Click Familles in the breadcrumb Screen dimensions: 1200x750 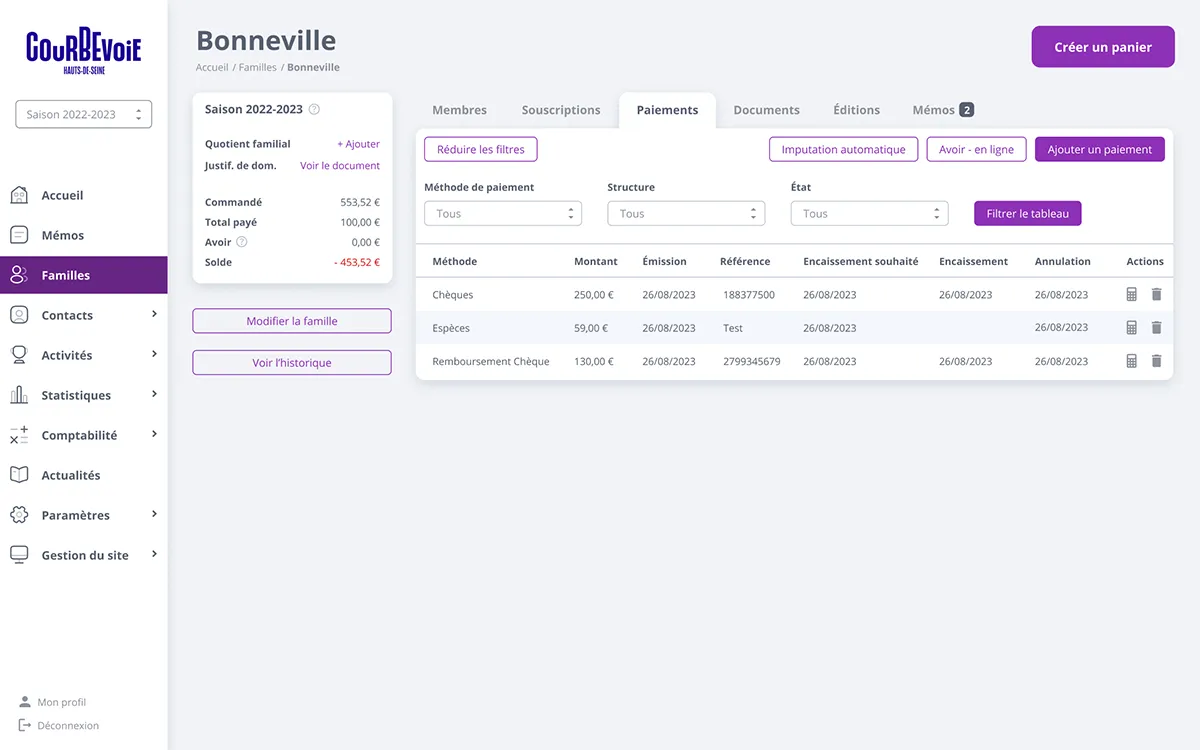coord(257,68)
